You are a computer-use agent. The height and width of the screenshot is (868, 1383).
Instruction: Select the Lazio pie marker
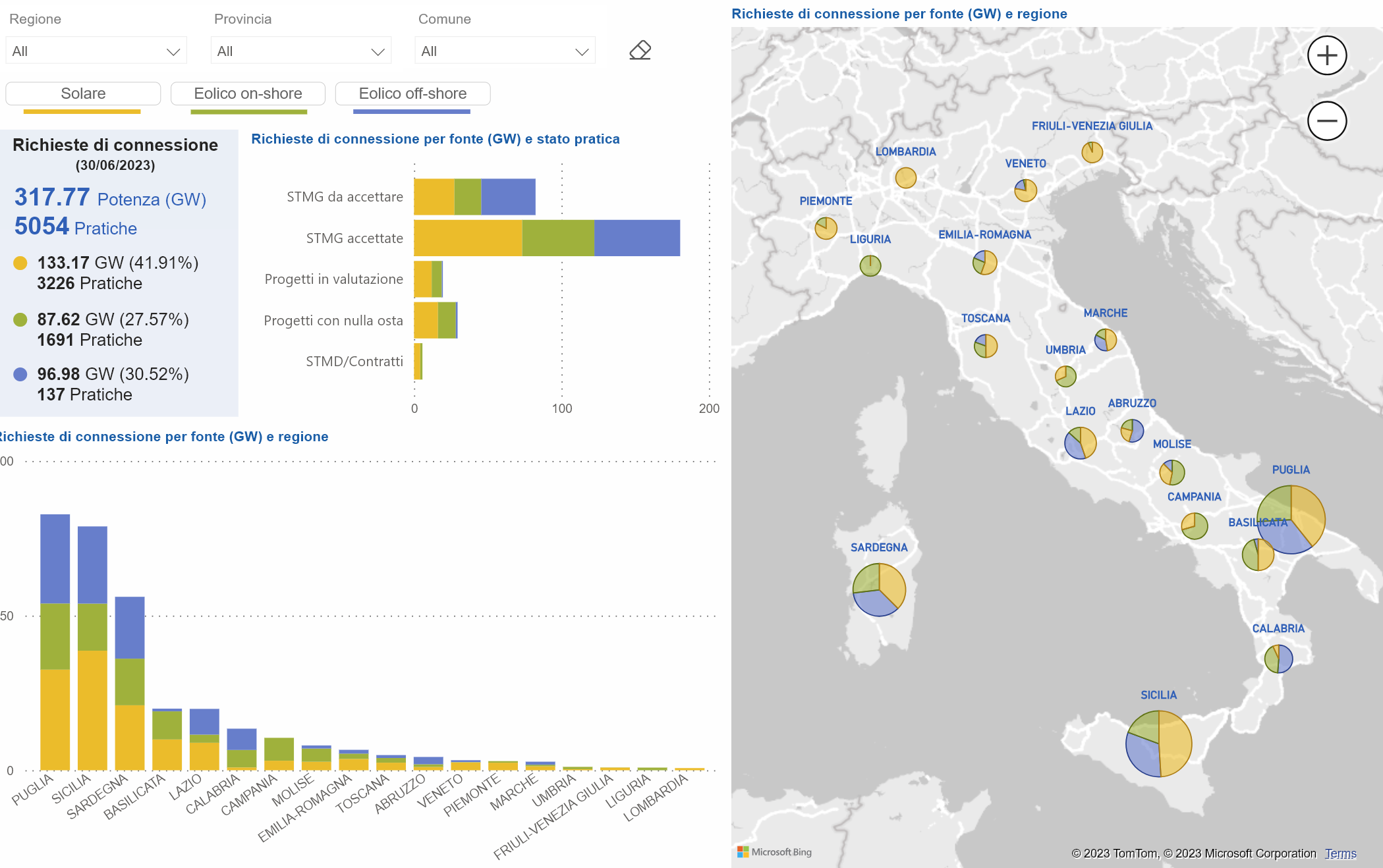coord(1080,443)
